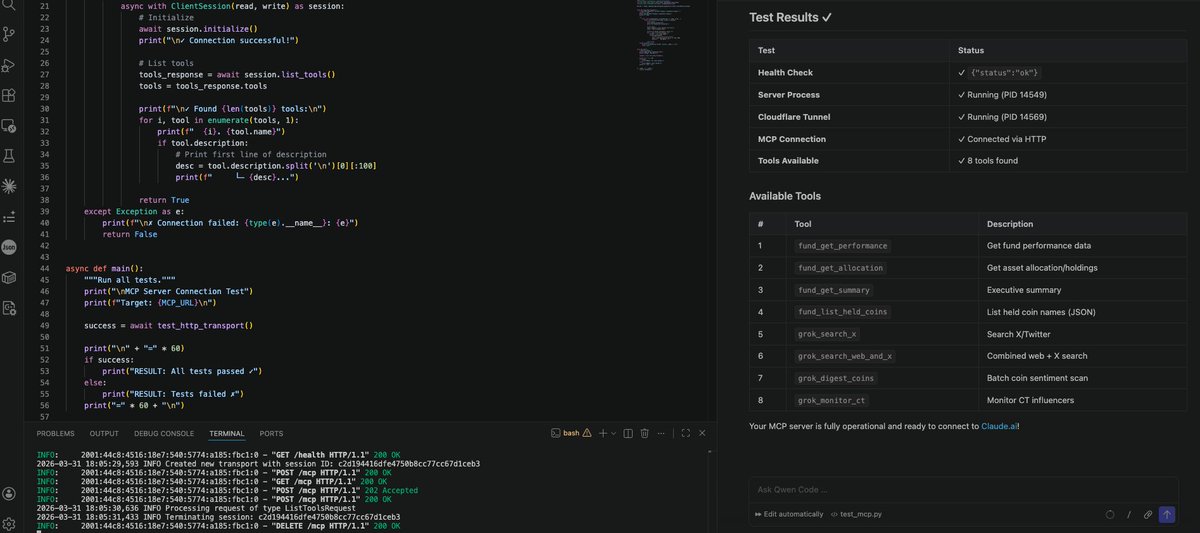
Task: Open terminal more actions ellipsis
Action: tap(663, 433)
